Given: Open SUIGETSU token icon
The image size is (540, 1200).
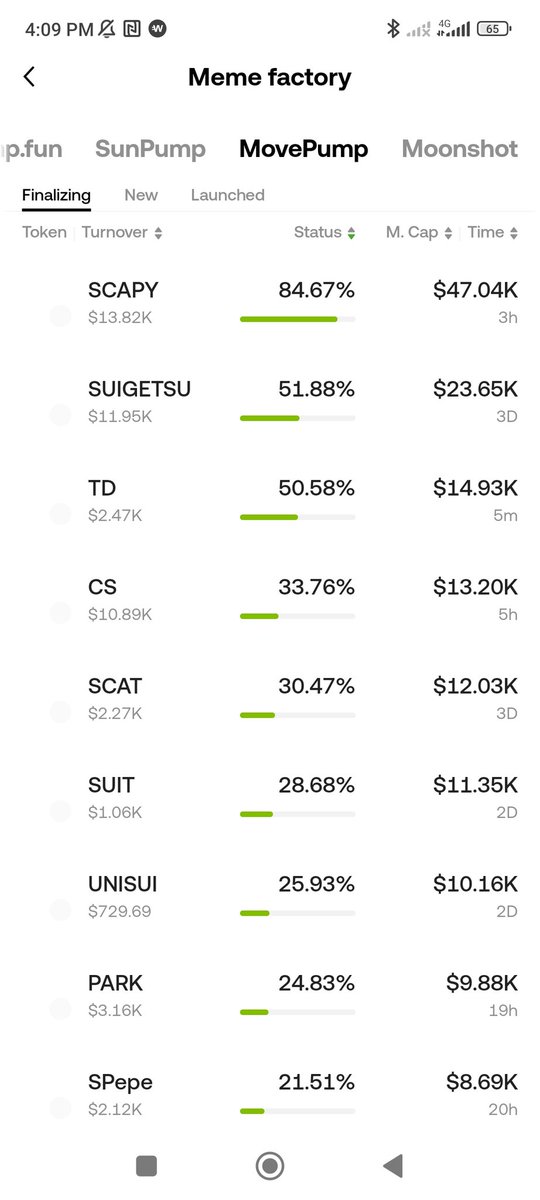Looking at the screenshot, I should click(x=60, y=415).
